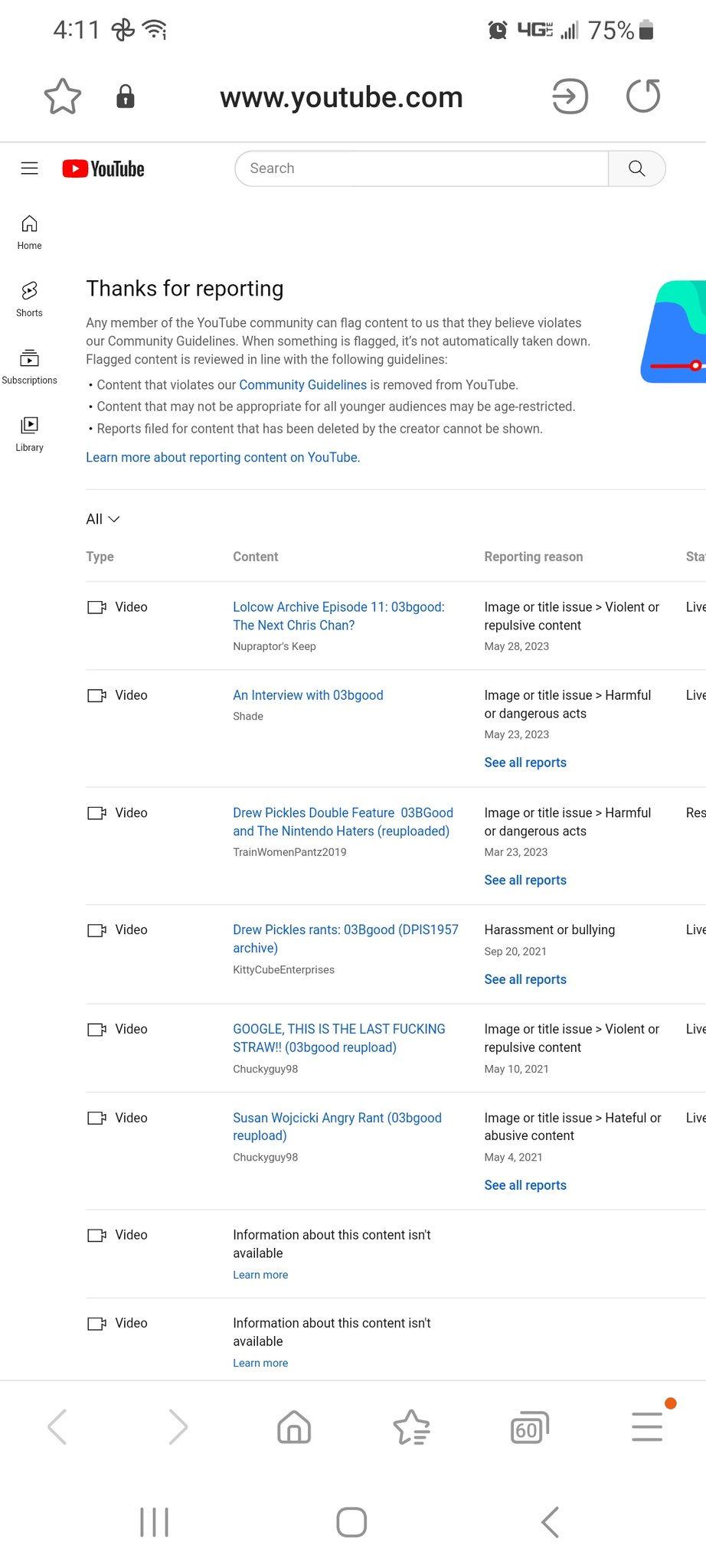Screen dimensions: 706x1568
Task: Click video icon in GOOGLE, THIS IS row
Action: coord(96,1030)
